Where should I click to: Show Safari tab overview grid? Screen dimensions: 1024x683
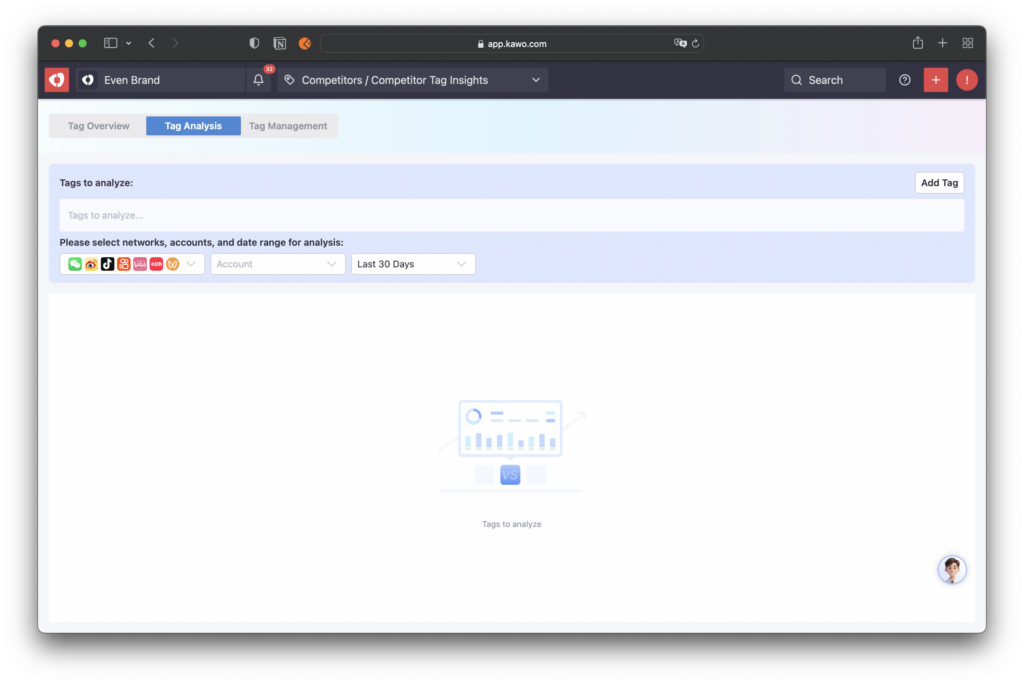[968, 43]
